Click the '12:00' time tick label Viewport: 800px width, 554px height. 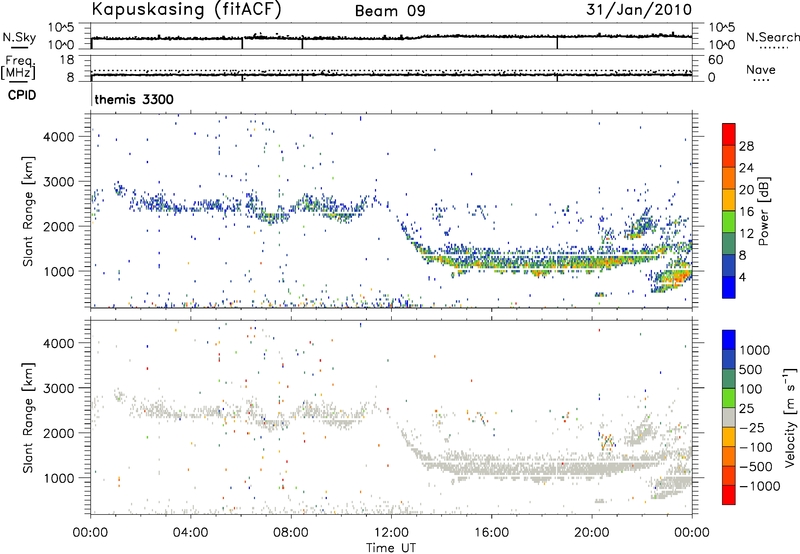pos(391,533)
